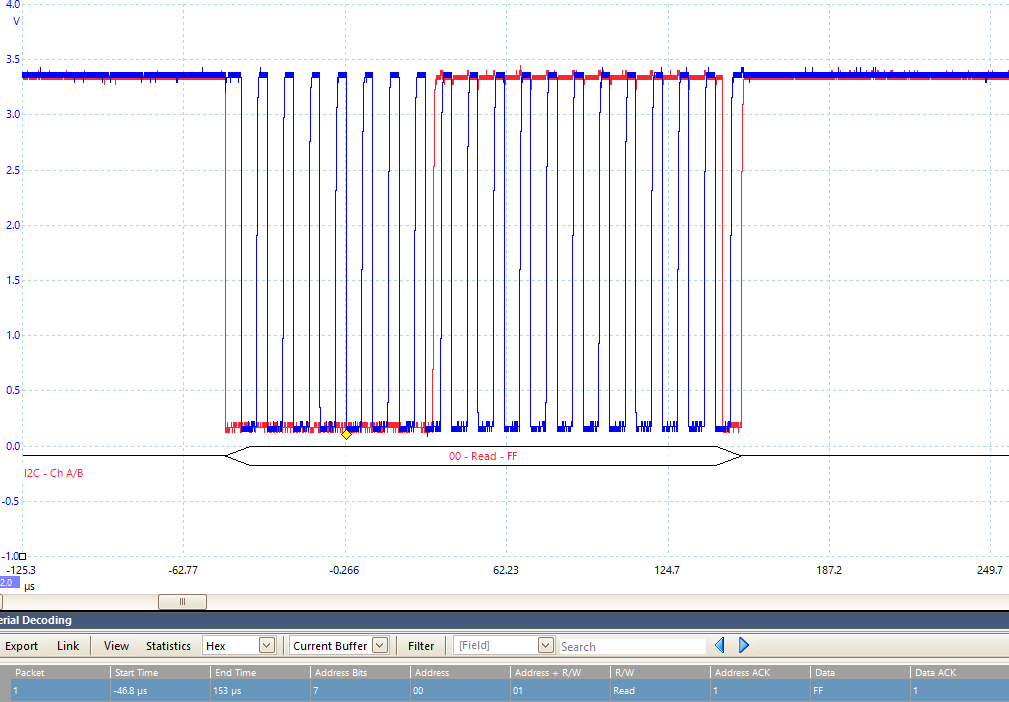Click the End Time column header
Screen dimensions: 1009x702
tap(261, 672)
